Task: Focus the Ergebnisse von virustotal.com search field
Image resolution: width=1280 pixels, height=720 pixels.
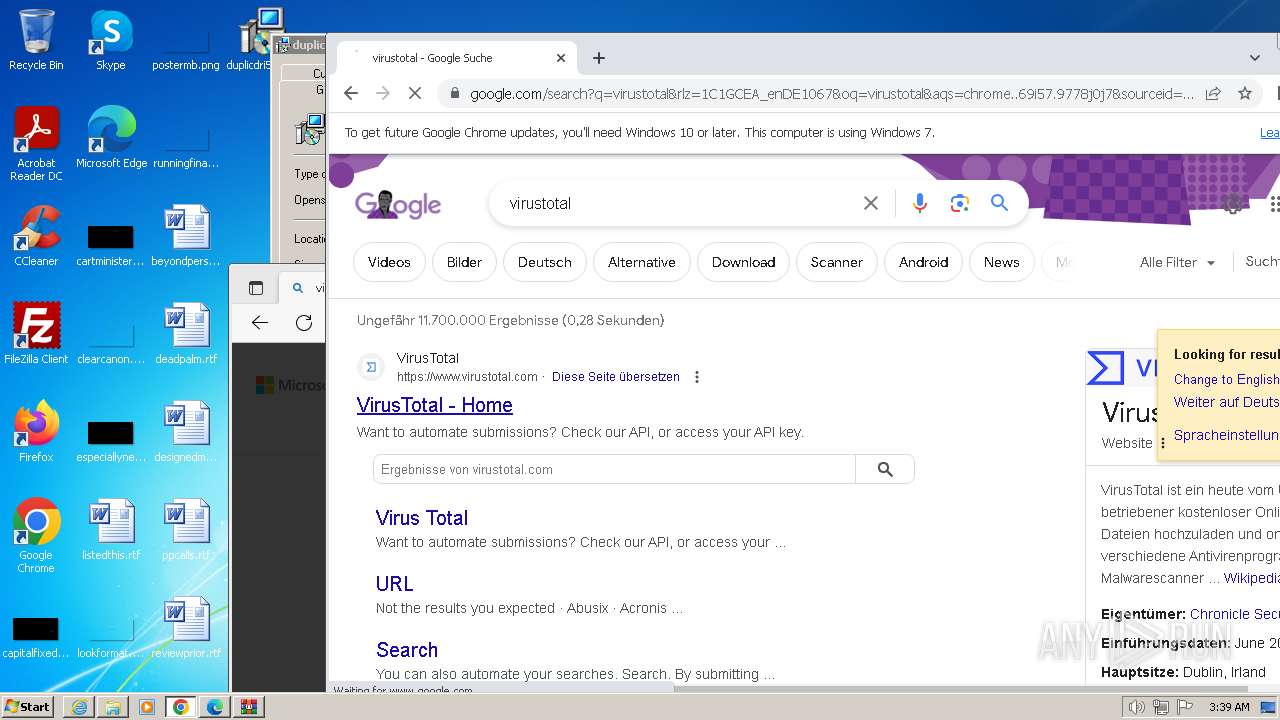Action: [614, 469]
